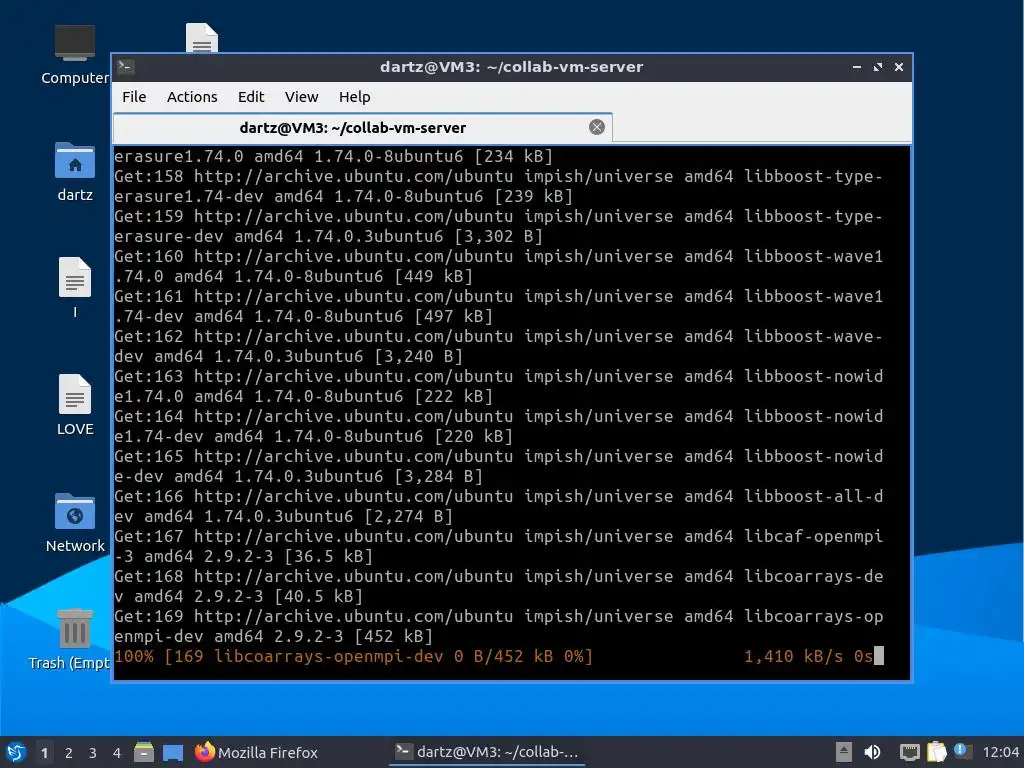Screen dimensions: 1024x768
Task: Launch the file manager from the taskbar
Action: pos(144,752)
